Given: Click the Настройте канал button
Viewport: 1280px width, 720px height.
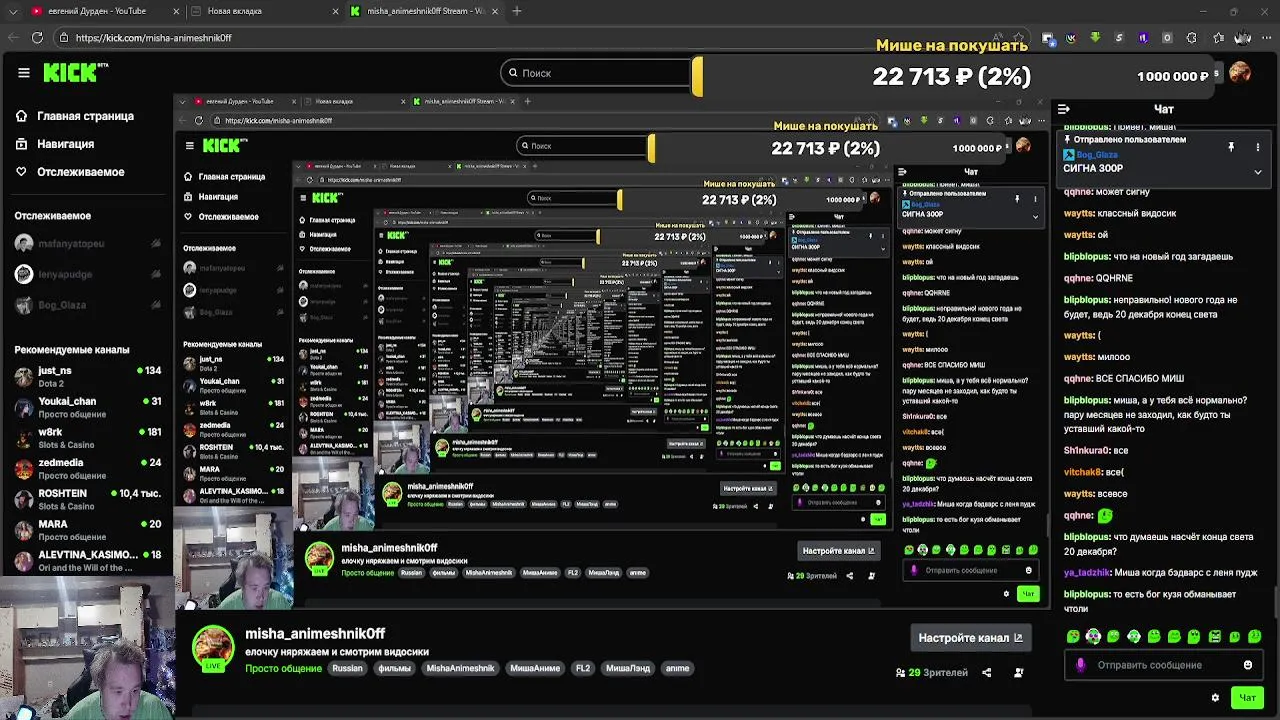Looking at the screenshot, I should coord(970,638).
